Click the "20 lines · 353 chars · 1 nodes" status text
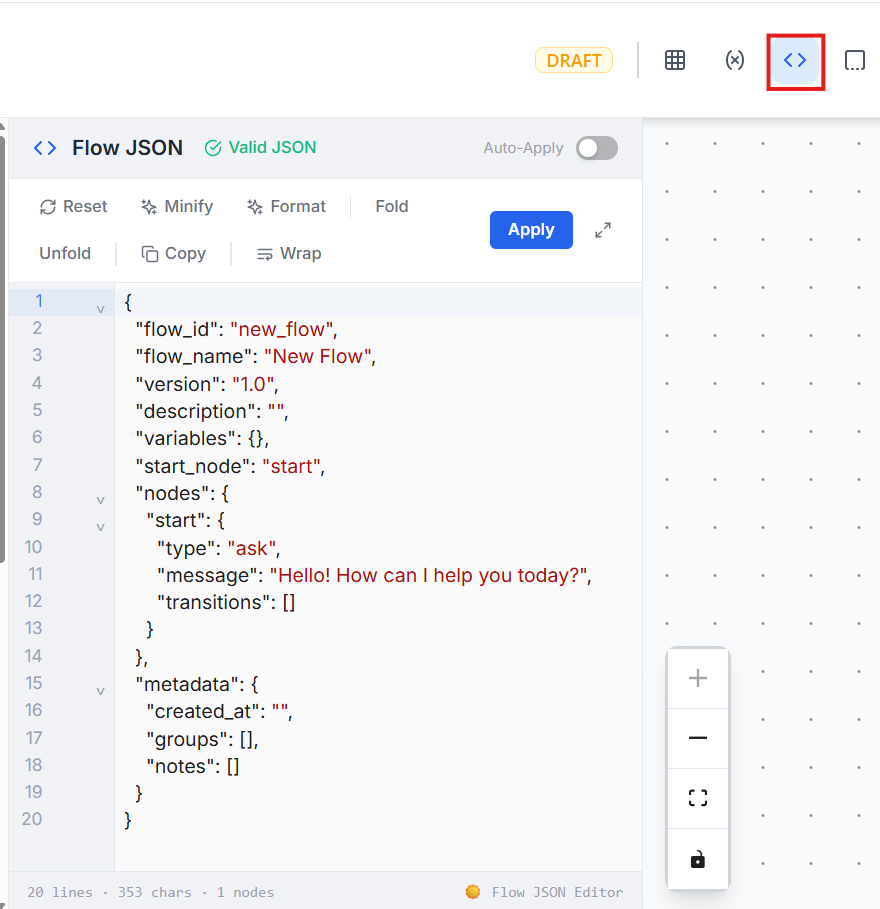The width and height of the screenshot is (880, 909). (x=150, y=892)
